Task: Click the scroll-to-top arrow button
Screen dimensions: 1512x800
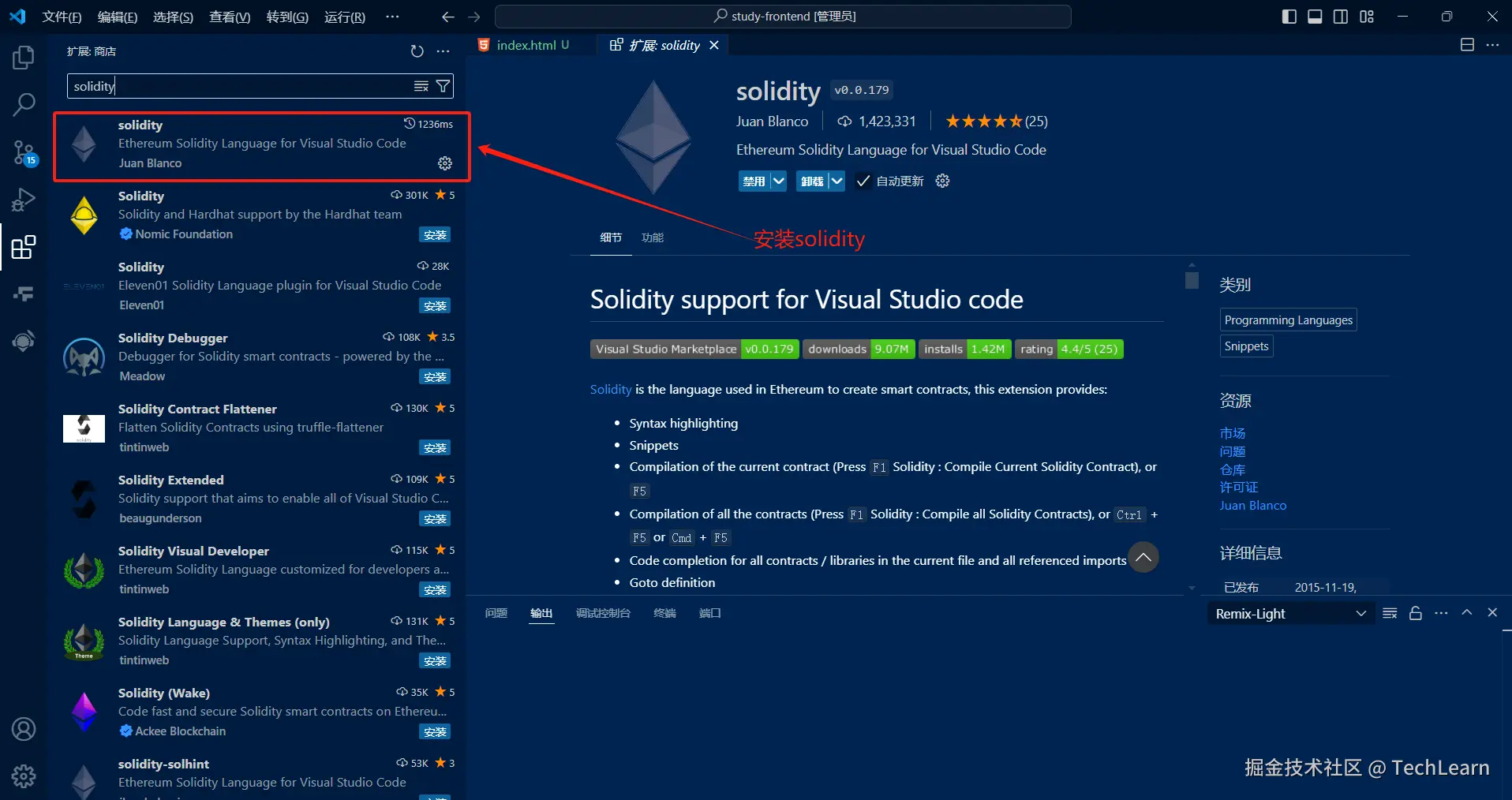Action: tap(1143, 557)
